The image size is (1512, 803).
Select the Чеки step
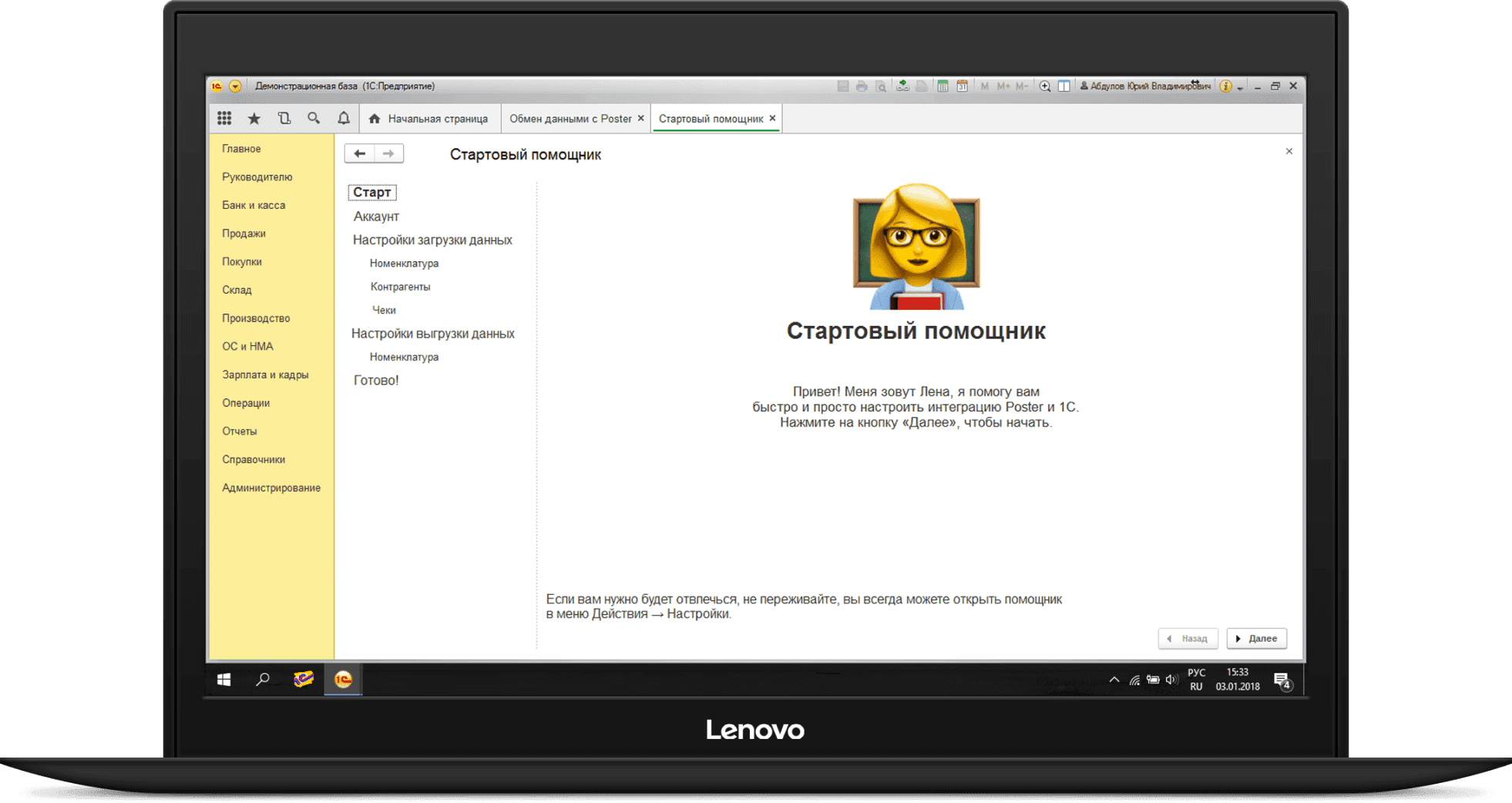pyautogui.click(x=384, y=310)
